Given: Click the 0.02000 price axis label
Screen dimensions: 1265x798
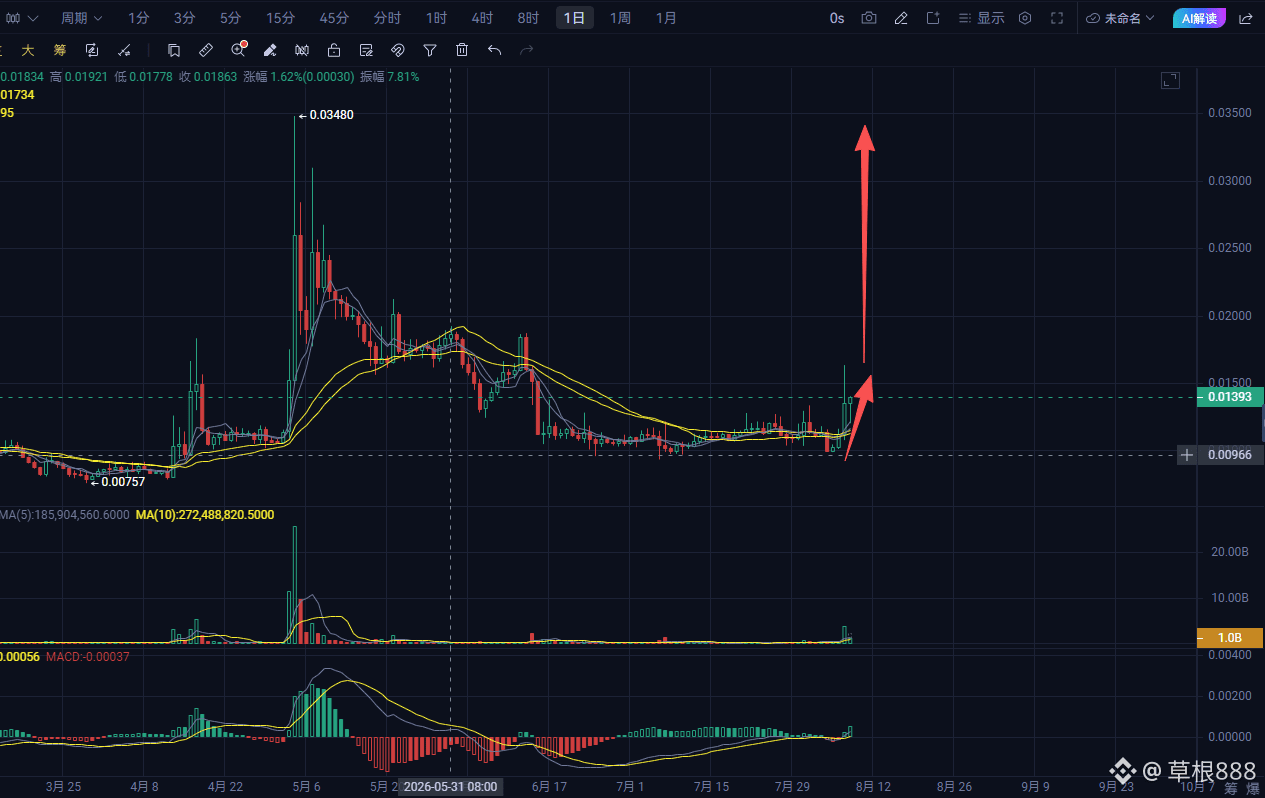Looking at the screenshot, I should tap(1229, 316).
